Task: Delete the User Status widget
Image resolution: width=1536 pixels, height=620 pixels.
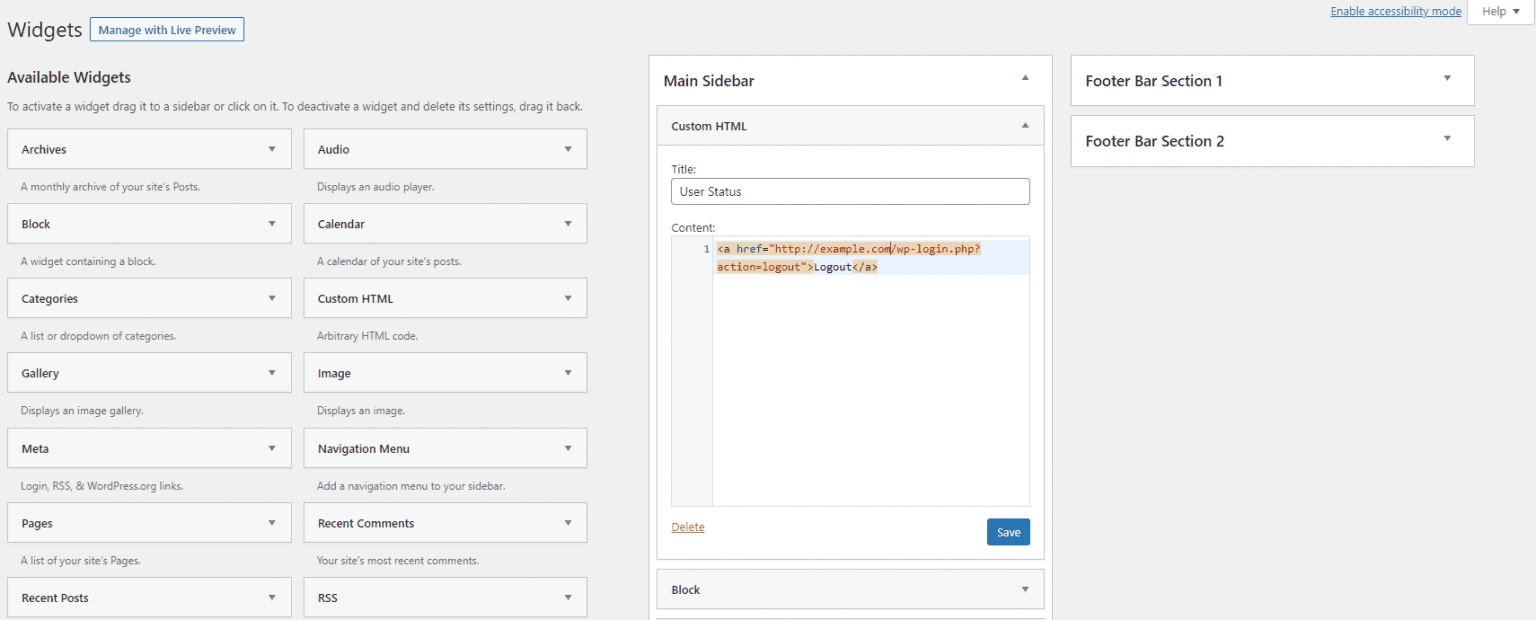Action: 687,527
